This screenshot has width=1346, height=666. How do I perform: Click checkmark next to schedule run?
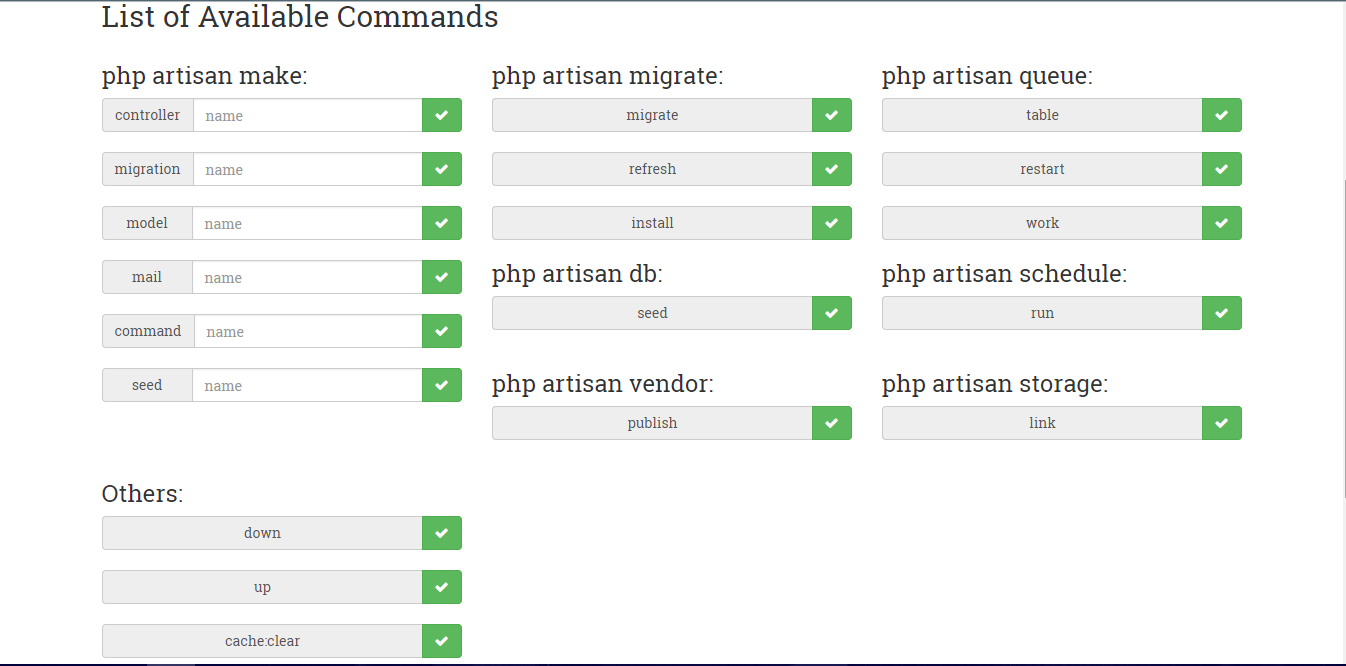coord(1221,313)
